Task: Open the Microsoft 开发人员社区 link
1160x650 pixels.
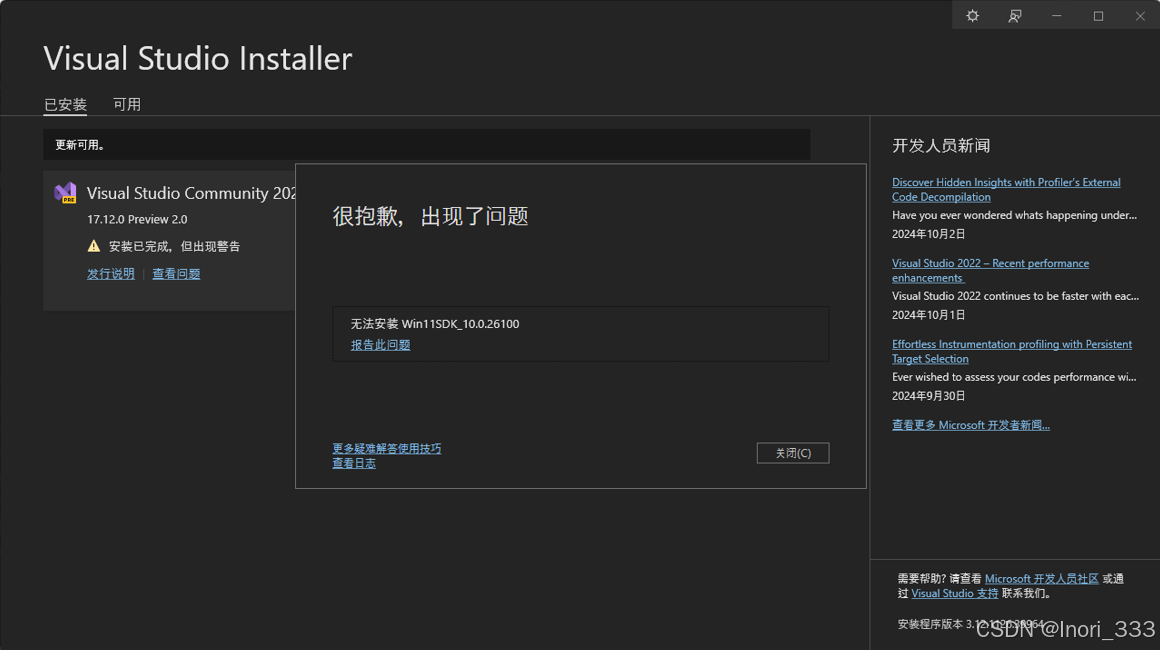Action: click(x=1042, y=579)
